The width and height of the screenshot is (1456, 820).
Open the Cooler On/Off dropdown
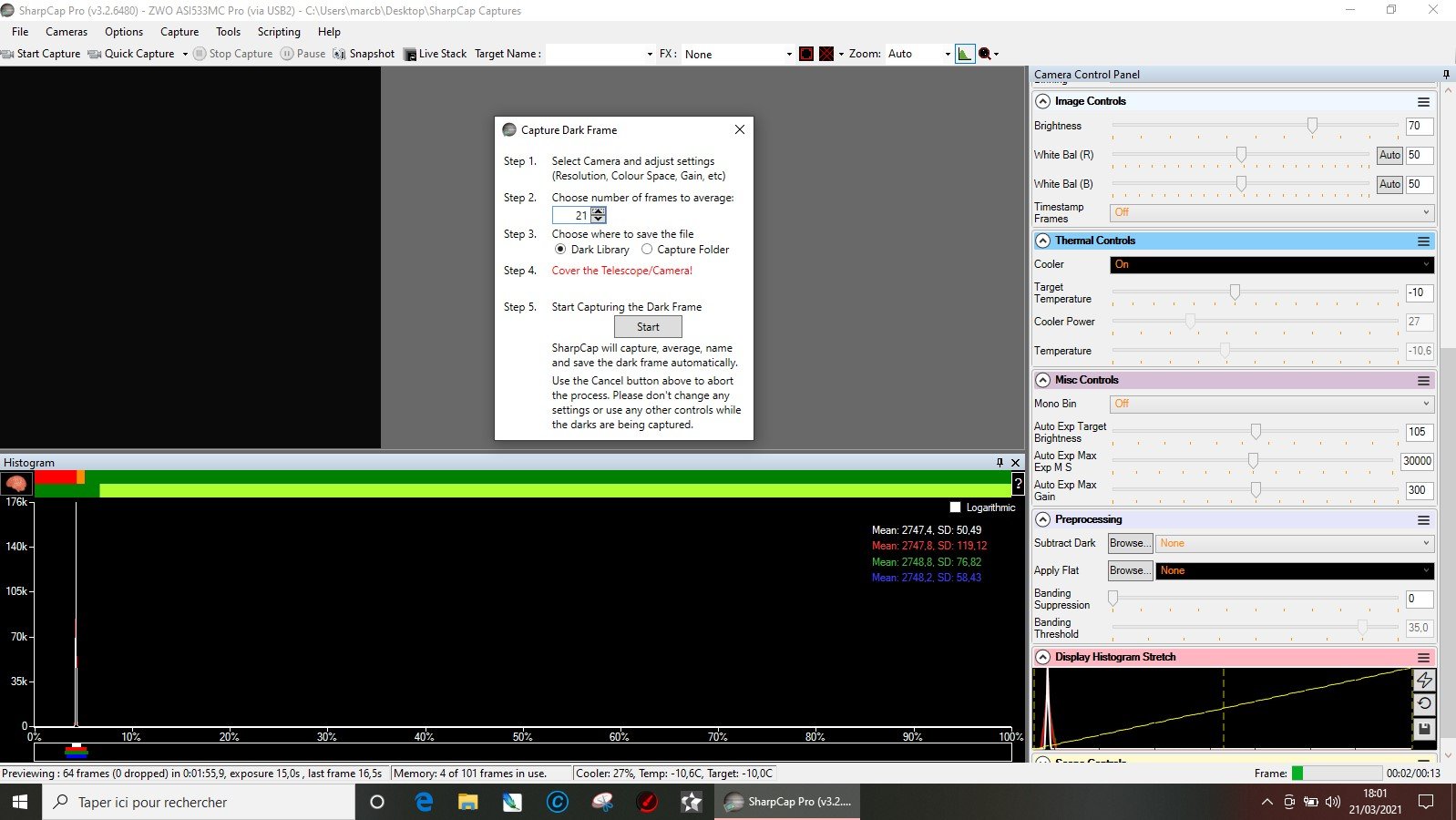[x=1272, y=264]
